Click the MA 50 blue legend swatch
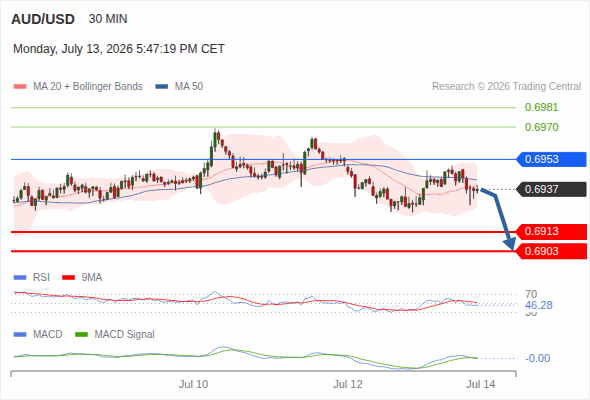Image resolution: width=590 pixels, height=400 pixels. (x=162, y=87)
